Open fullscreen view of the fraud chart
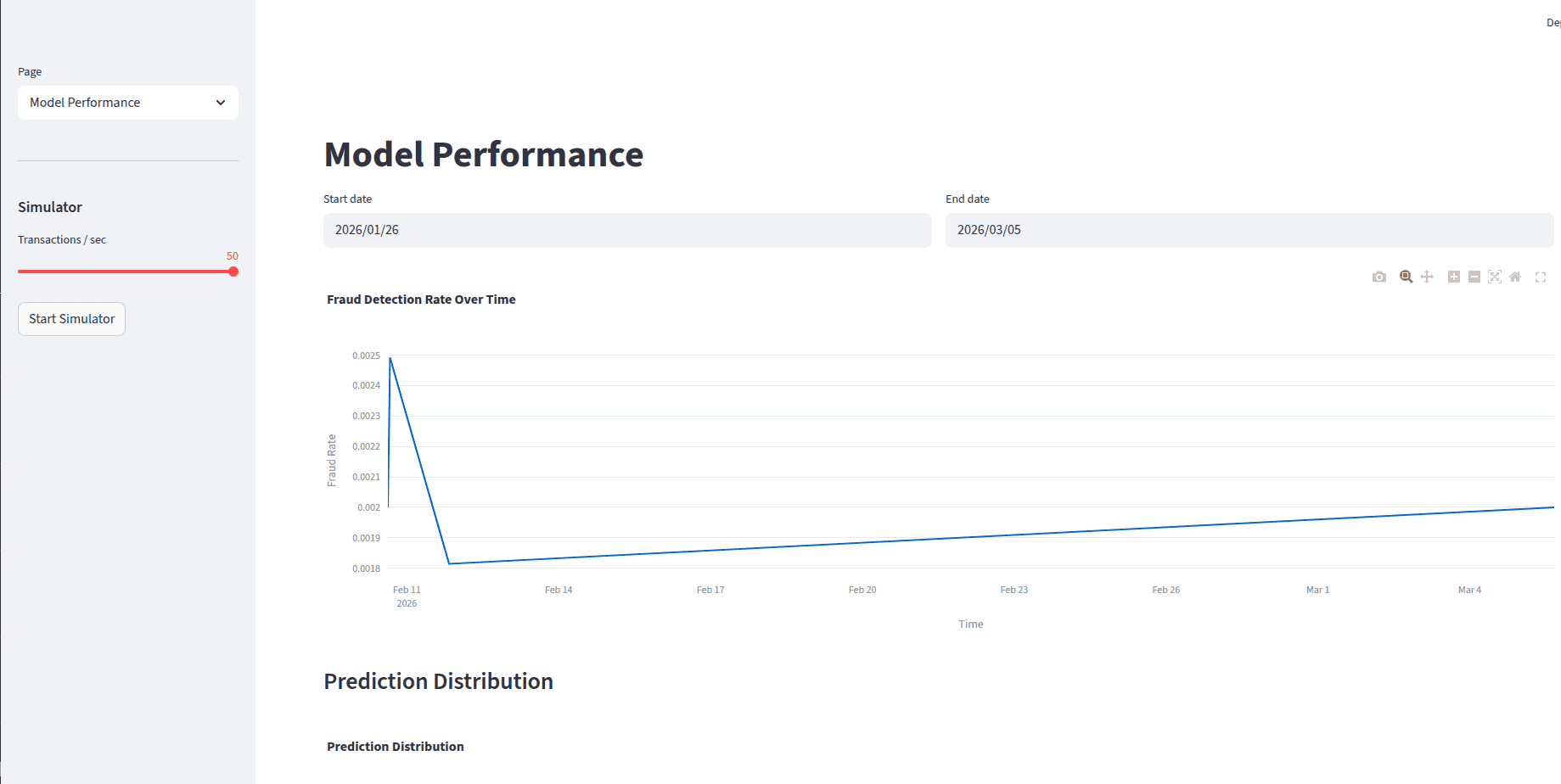 [x=1541, y=277]
